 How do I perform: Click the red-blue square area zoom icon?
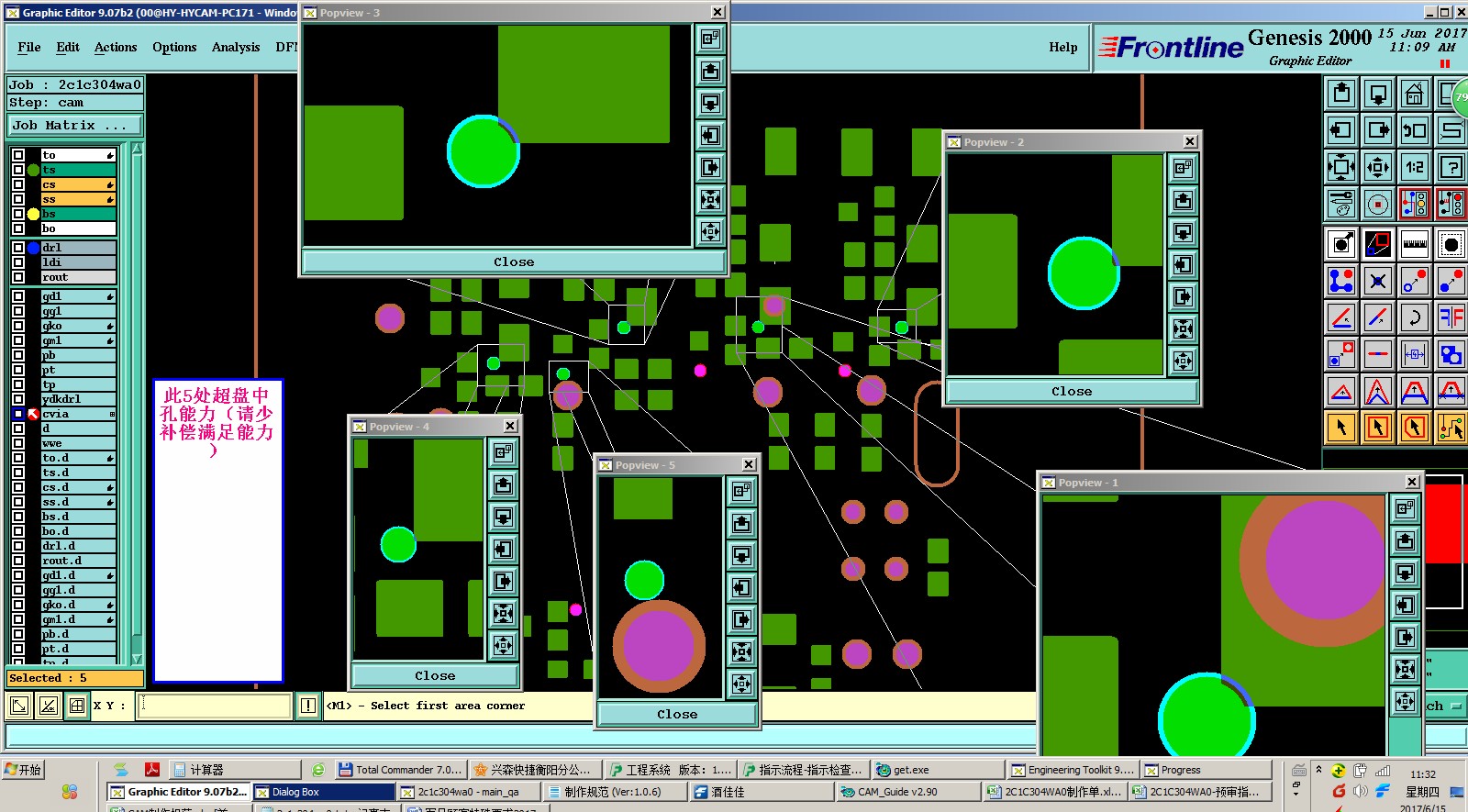pos(1378,244)
